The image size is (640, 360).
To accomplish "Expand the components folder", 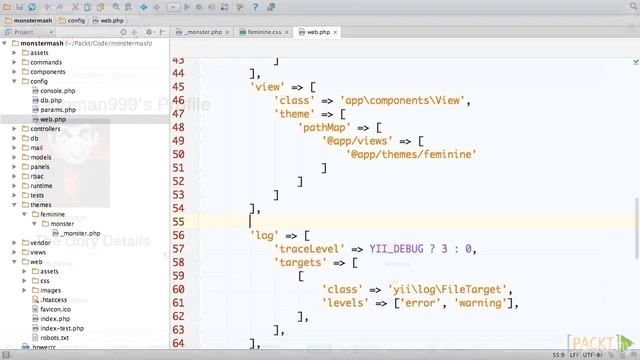I will pos(15,71).
